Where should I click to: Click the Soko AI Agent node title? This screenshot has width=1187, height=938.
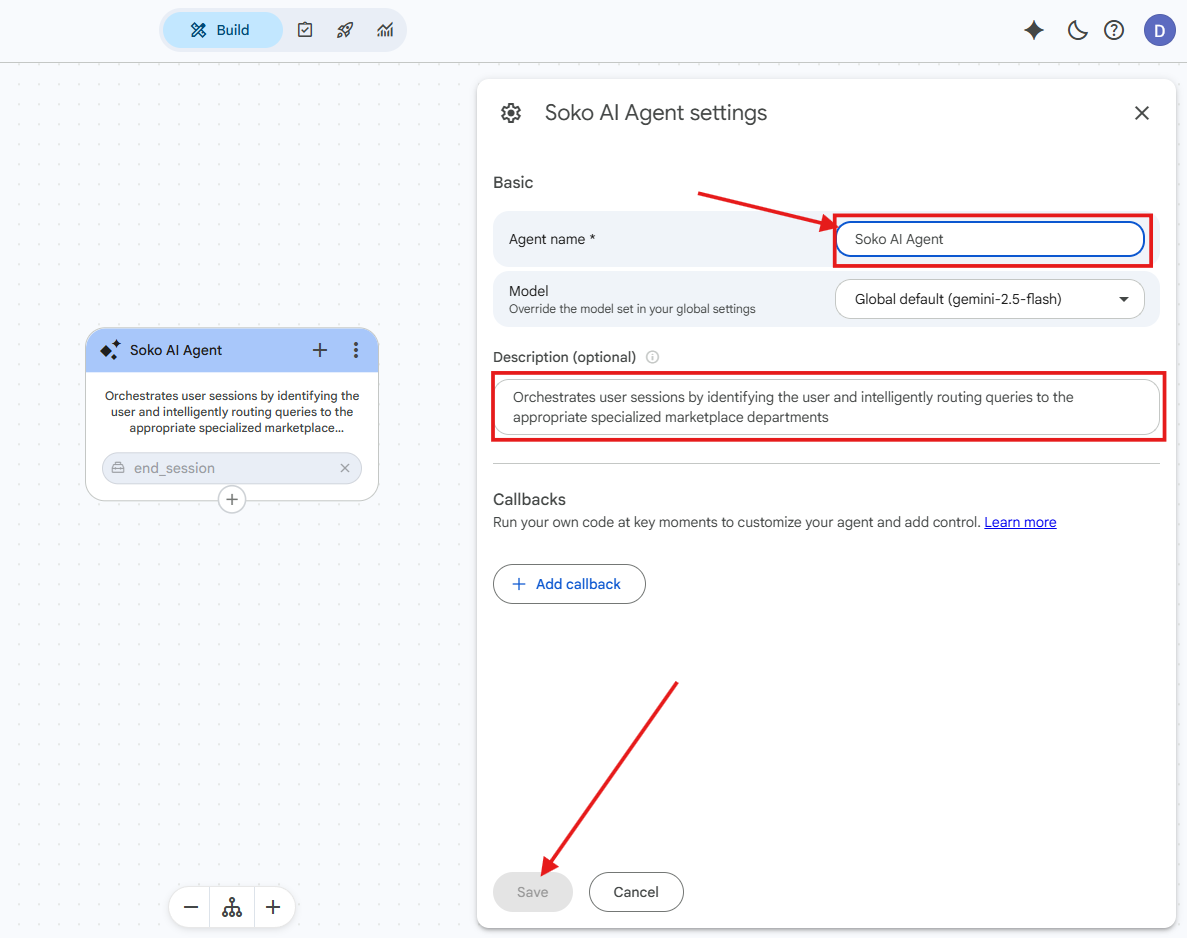pyautogui.click(x=176, y=350)
